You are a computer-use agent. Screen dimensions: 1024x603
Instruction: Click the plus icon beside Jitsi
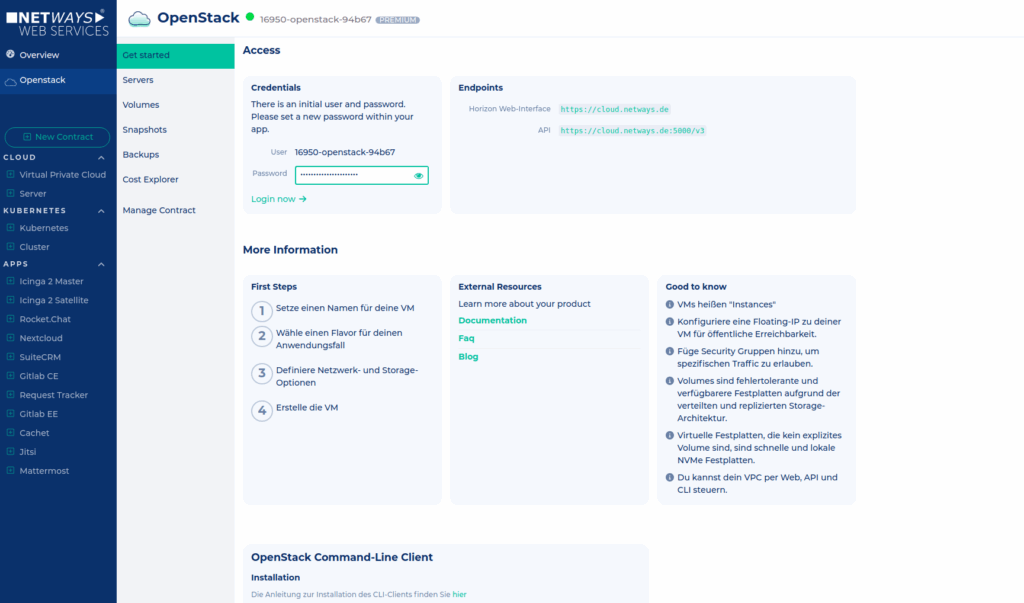coord(11,452)
